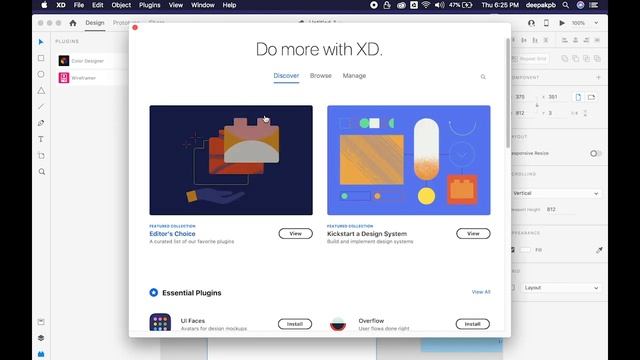Viewport: 640px width, 360px height.
Task: Select the Rectangle tool
Action: (41, 58)
